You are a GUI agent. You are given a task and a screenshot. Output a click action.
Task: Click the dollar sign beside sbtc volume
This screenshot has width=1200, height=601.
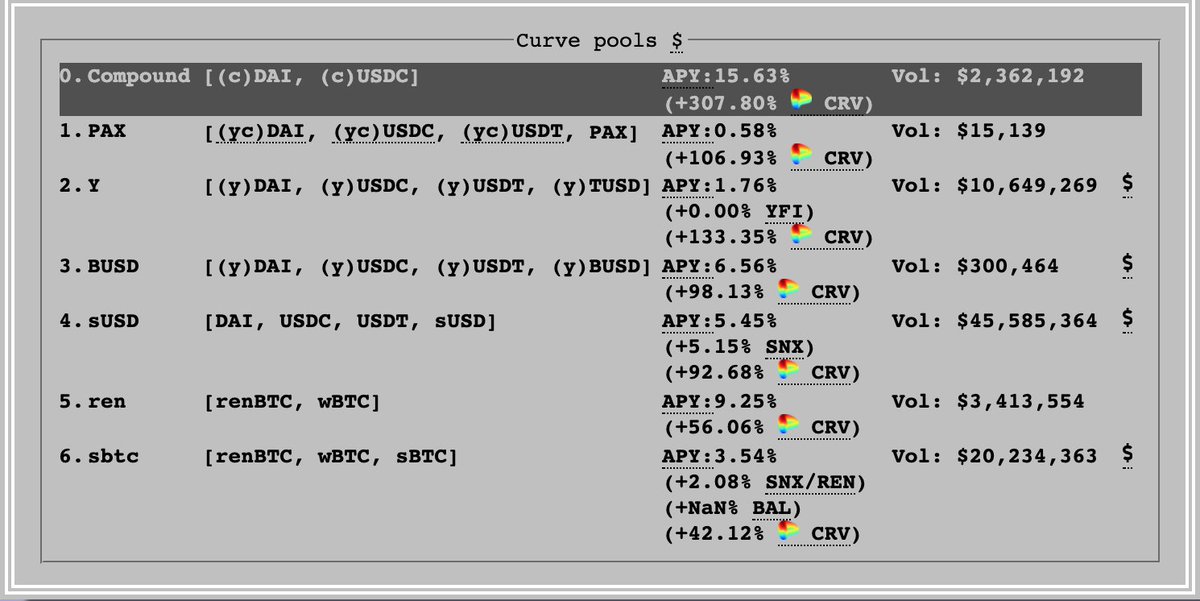[1127, 455]
